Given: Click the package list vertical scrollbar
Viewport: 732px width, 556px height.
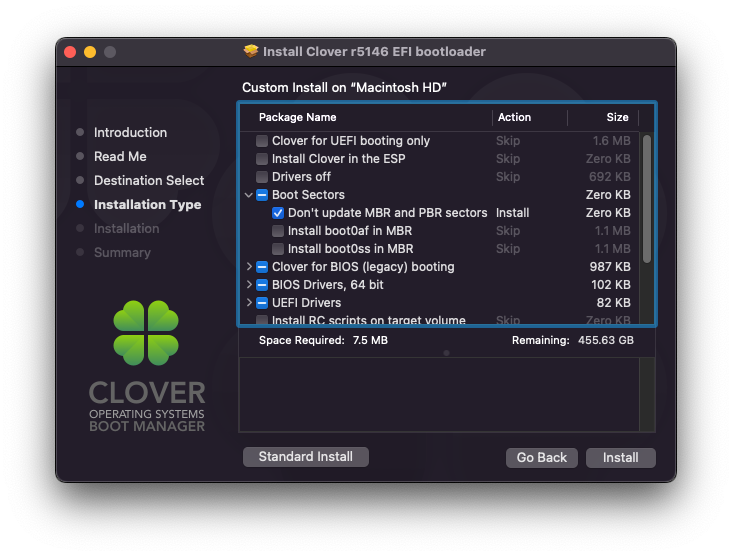Looking at the screenshot, I should pyautogui.click(x=647, y=199).
